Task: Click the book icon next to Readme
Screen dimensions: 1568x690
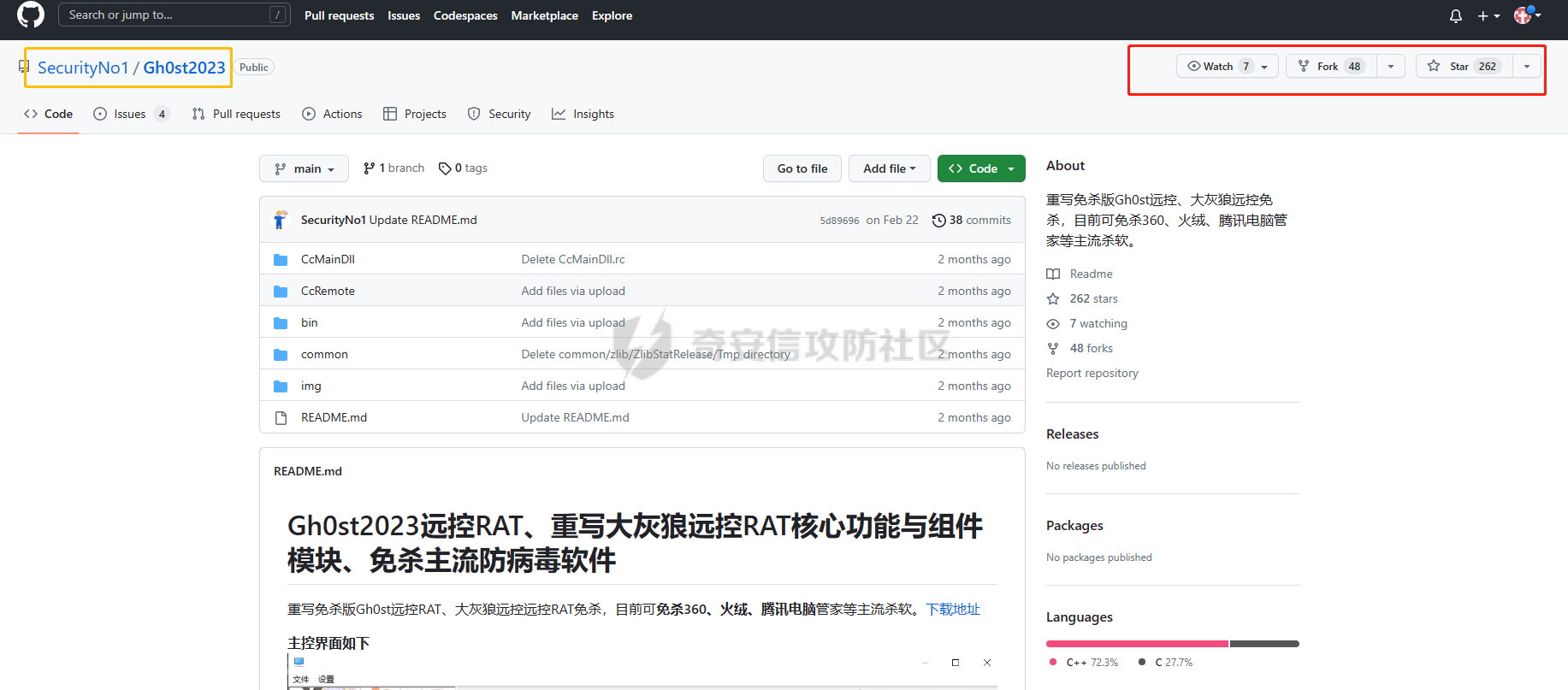Action: point(1053,274)
